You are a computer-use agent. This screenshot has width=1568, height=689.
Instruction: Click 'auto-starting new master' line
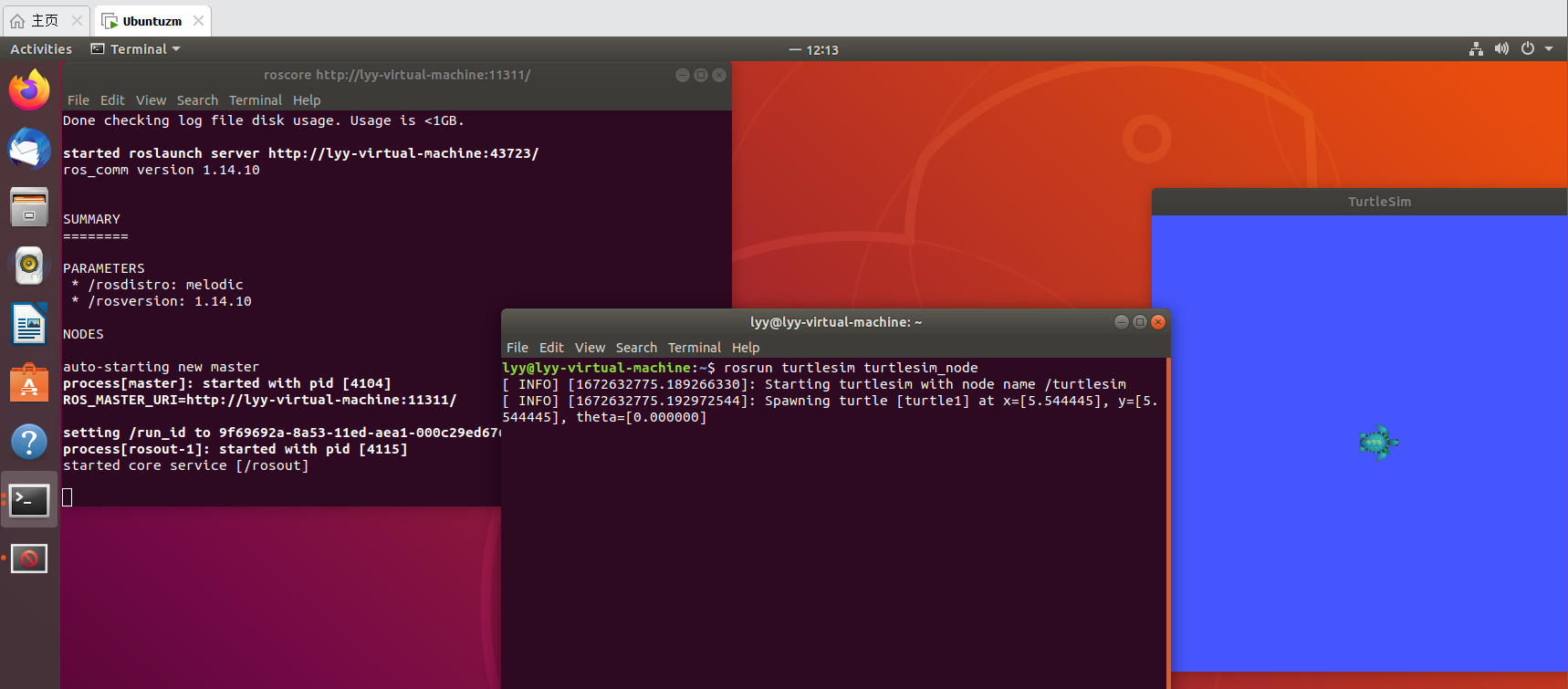point(161,367)
